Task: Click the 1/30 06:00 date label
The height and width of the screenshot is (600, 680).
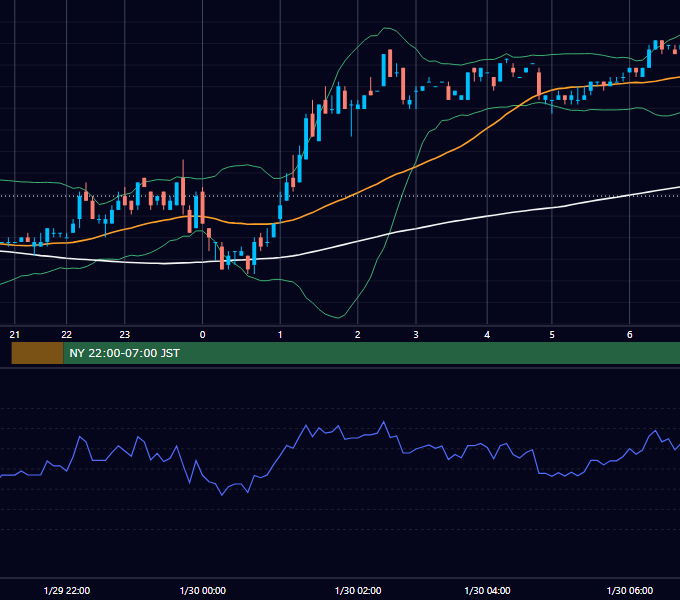Action: 630,590
